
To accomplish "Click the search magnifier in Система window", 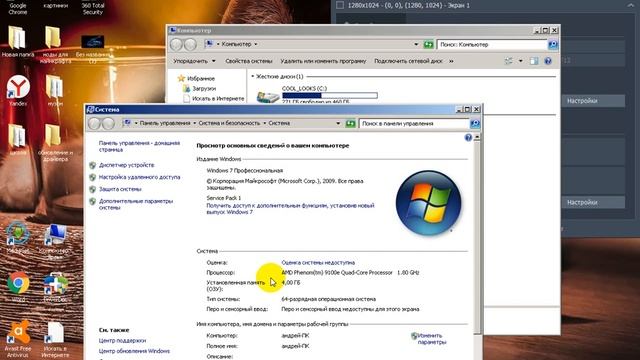I will pyautogui.click(x=474, y=123).
